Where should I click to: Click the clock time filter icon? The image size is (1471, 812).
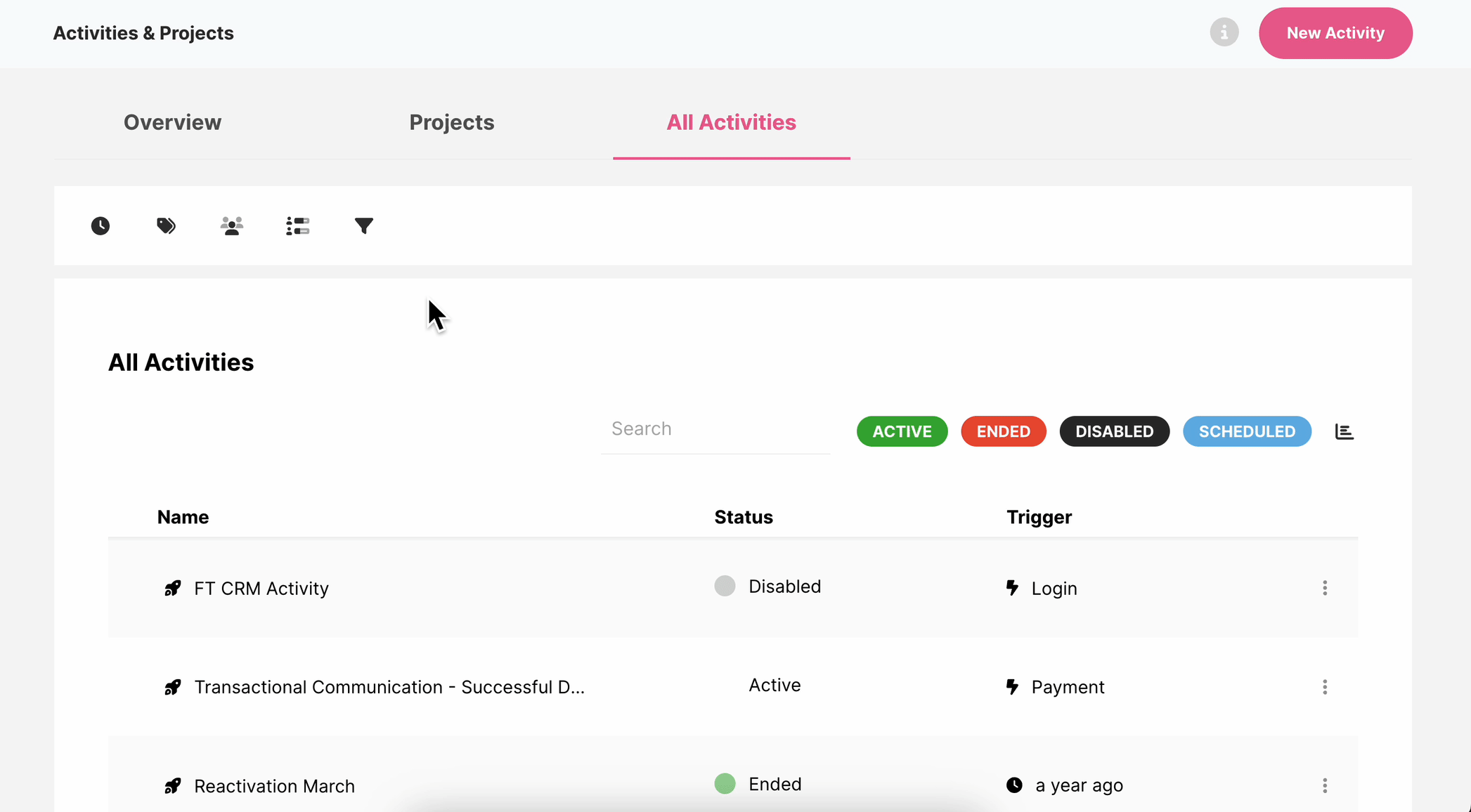[101, 225]
